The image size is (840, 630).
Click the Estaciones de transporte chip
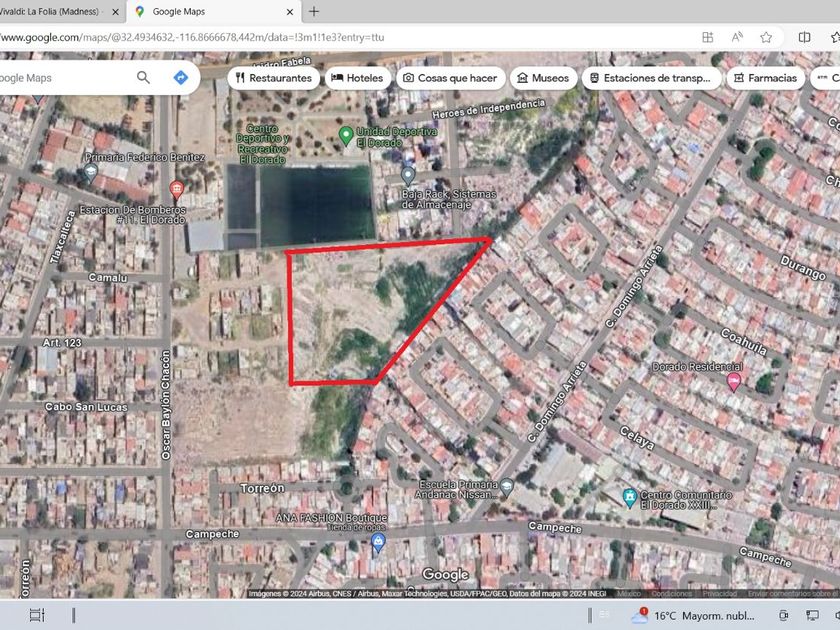[651, 78]
